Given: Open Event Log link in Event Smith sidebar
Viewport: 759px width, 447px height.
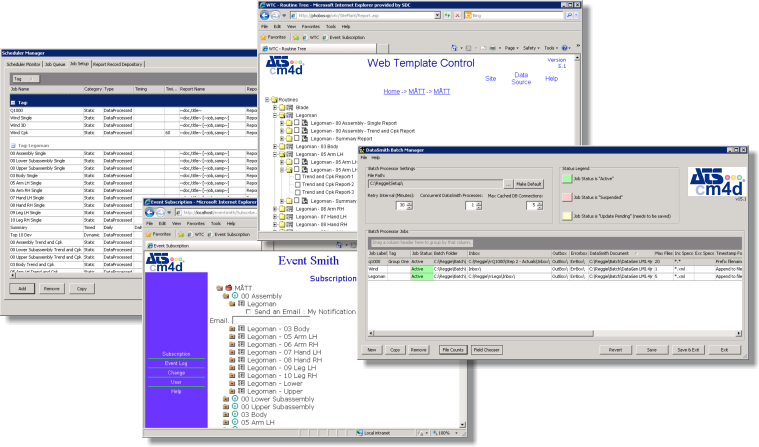Looking at the screenshot, I should coord(176,363).
